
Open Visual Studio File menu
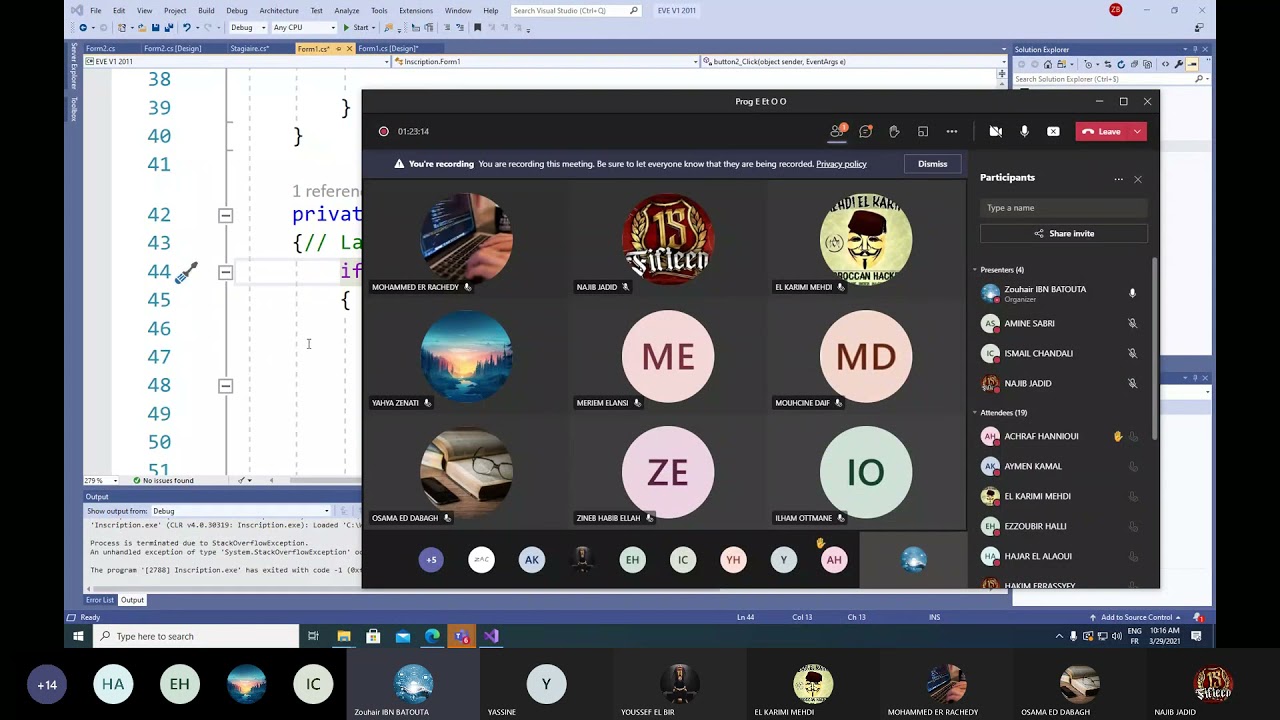pyautogui.click(x=95, y=10)
